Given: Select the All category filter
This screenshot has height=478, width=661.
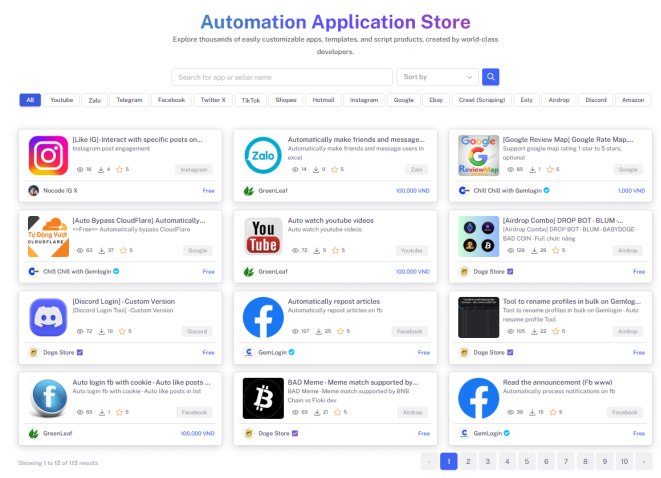Looking at the screenshot, I should 31,100.
